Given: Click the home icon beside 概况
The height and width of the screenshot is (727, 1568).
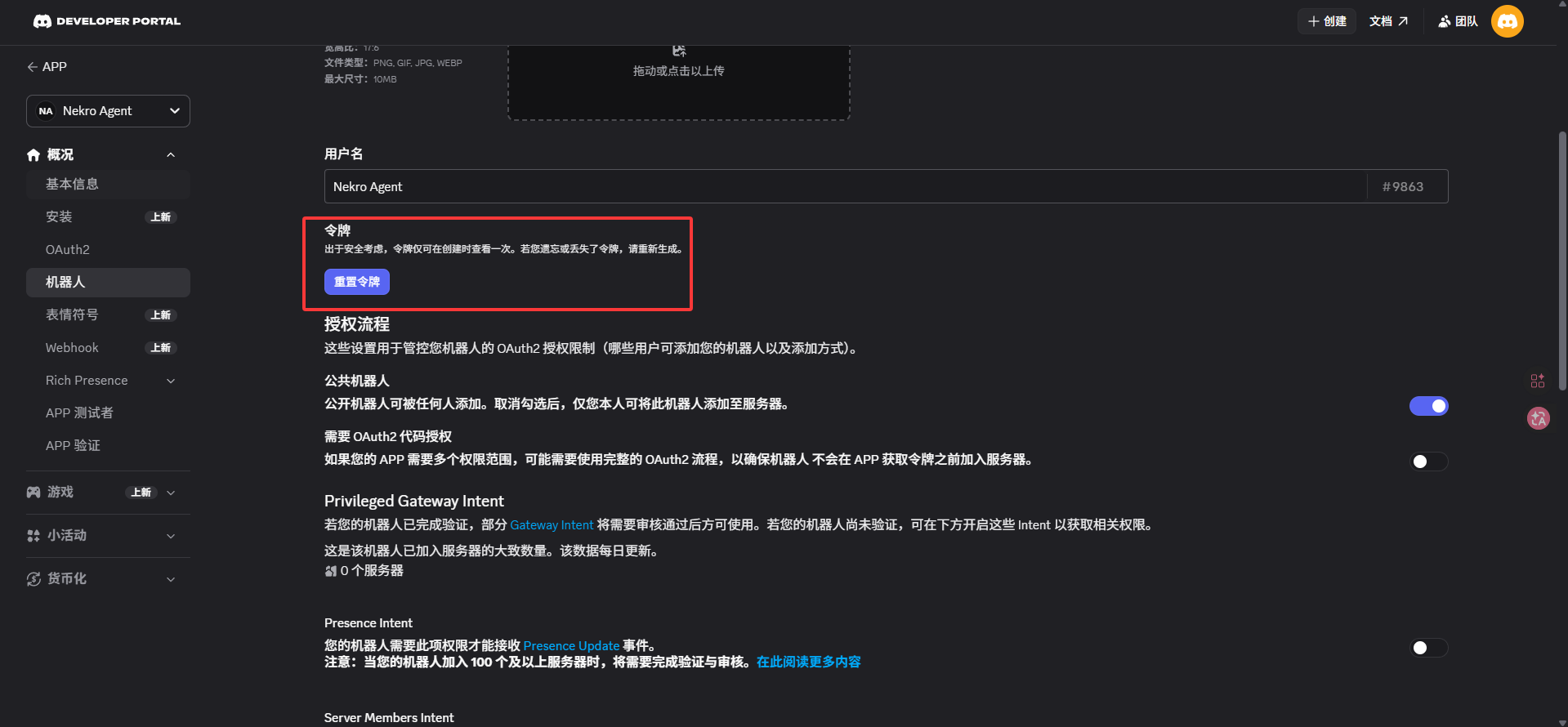Looking at the screenshot, I should pyautogui.click(x=34, y=155).
